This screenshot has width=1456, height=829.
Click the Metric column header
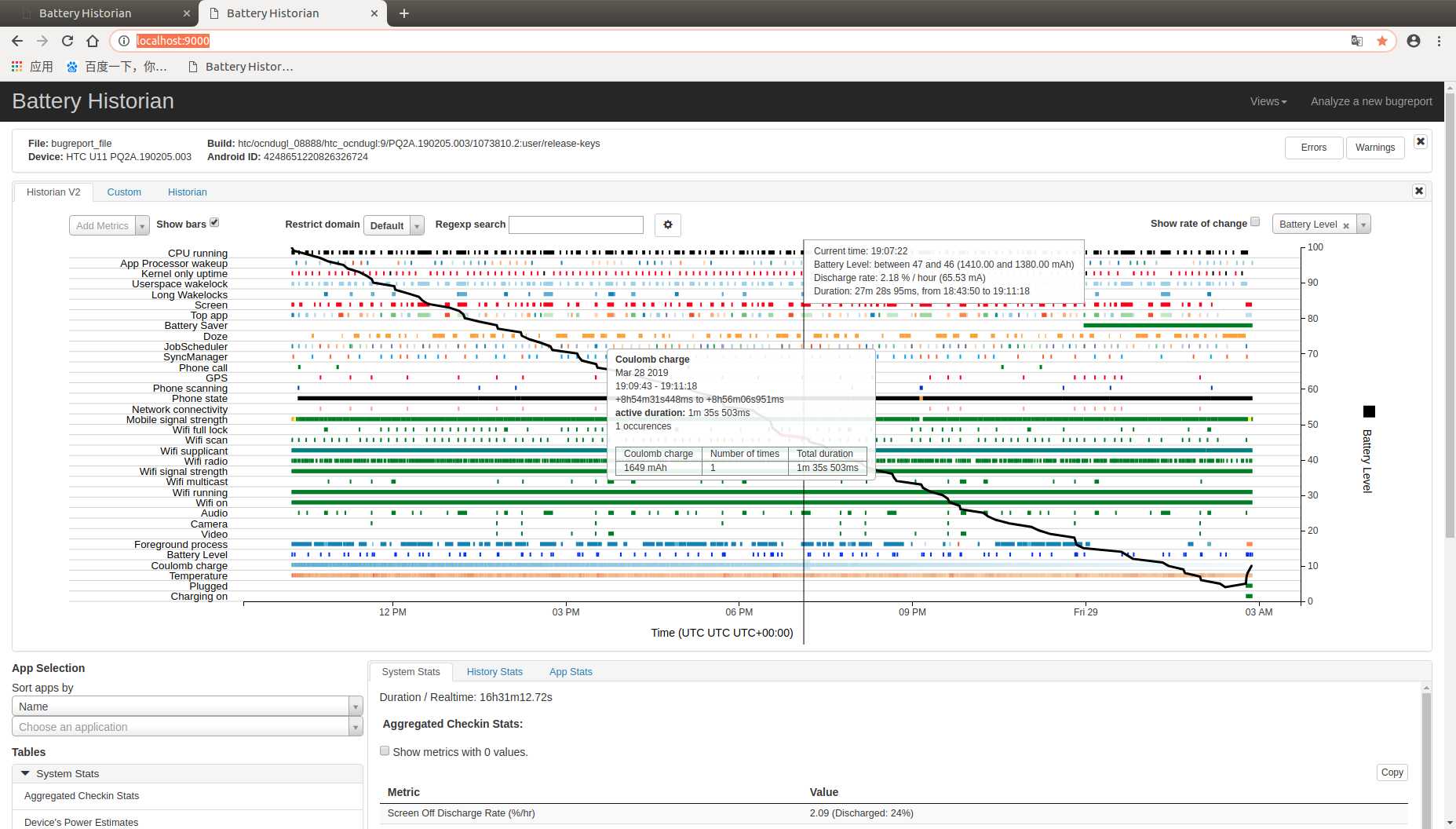[x=403, y=792]
